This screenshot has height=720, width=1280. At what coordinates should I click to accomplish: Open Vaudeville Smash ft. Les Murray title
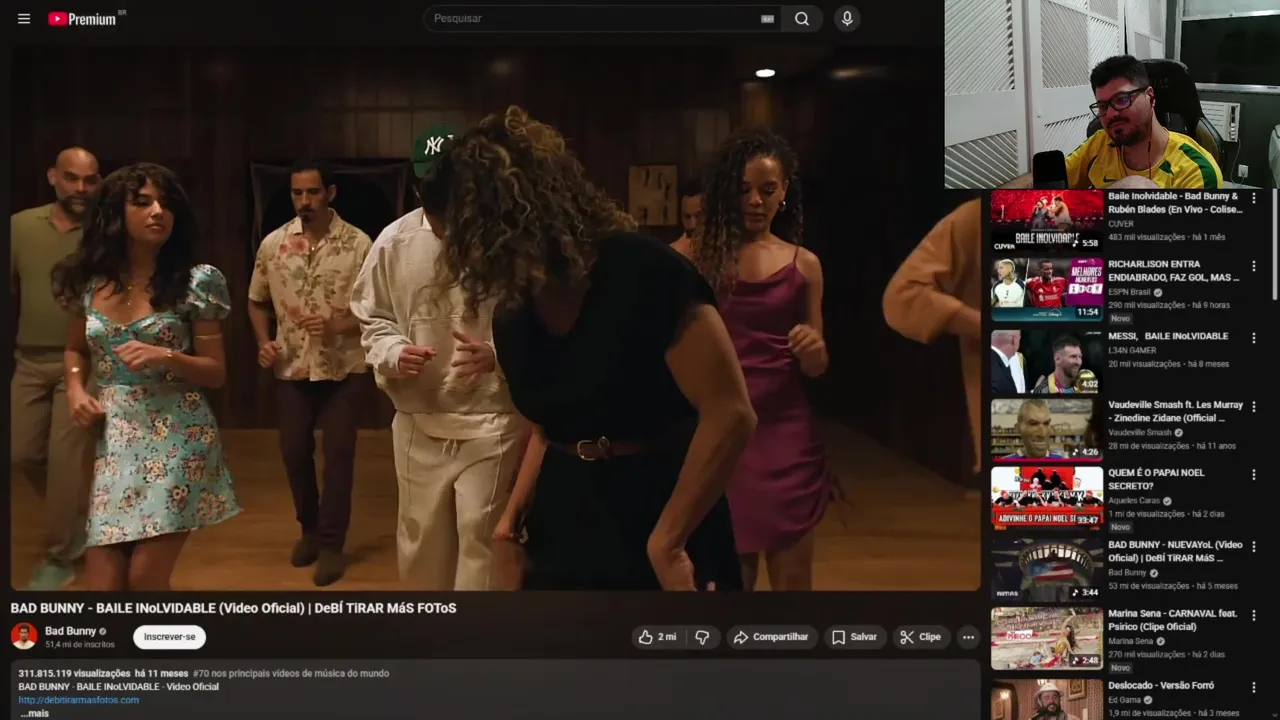1175,412
